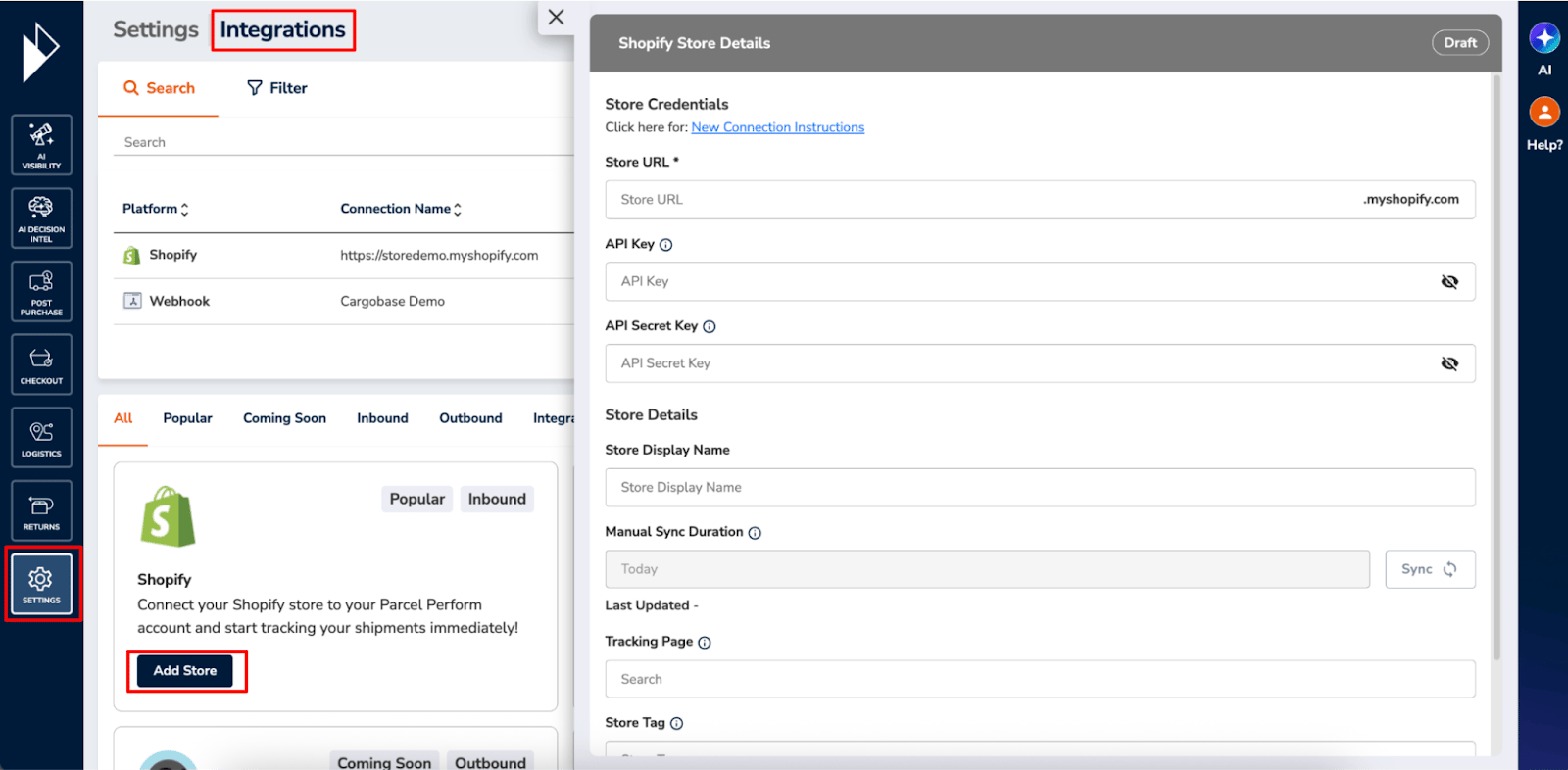The width and height of the screenshot is (1568, 770).
Task: Select the Inbound tab
Action: click(x=382, y=418)
